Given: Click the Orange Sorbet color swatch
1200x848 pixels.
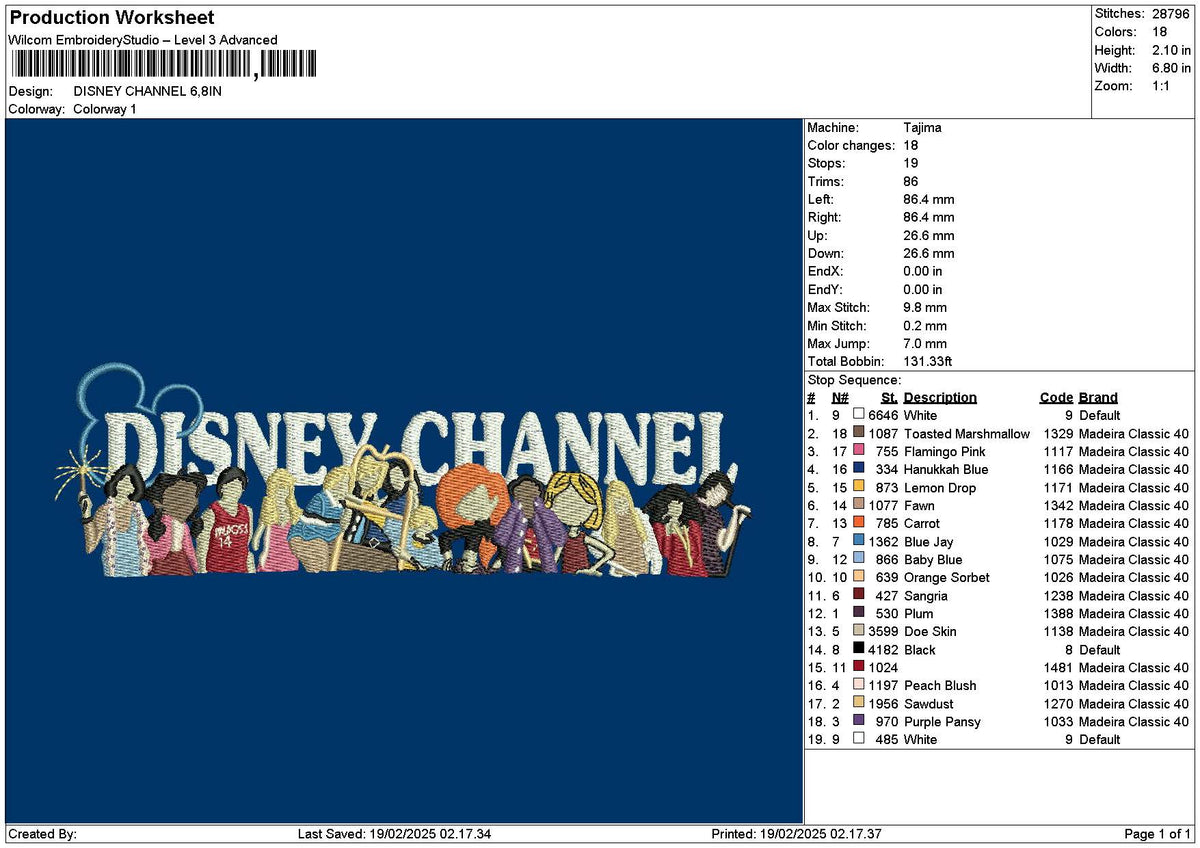Looking at the screenshot, I should click(858, 577).
